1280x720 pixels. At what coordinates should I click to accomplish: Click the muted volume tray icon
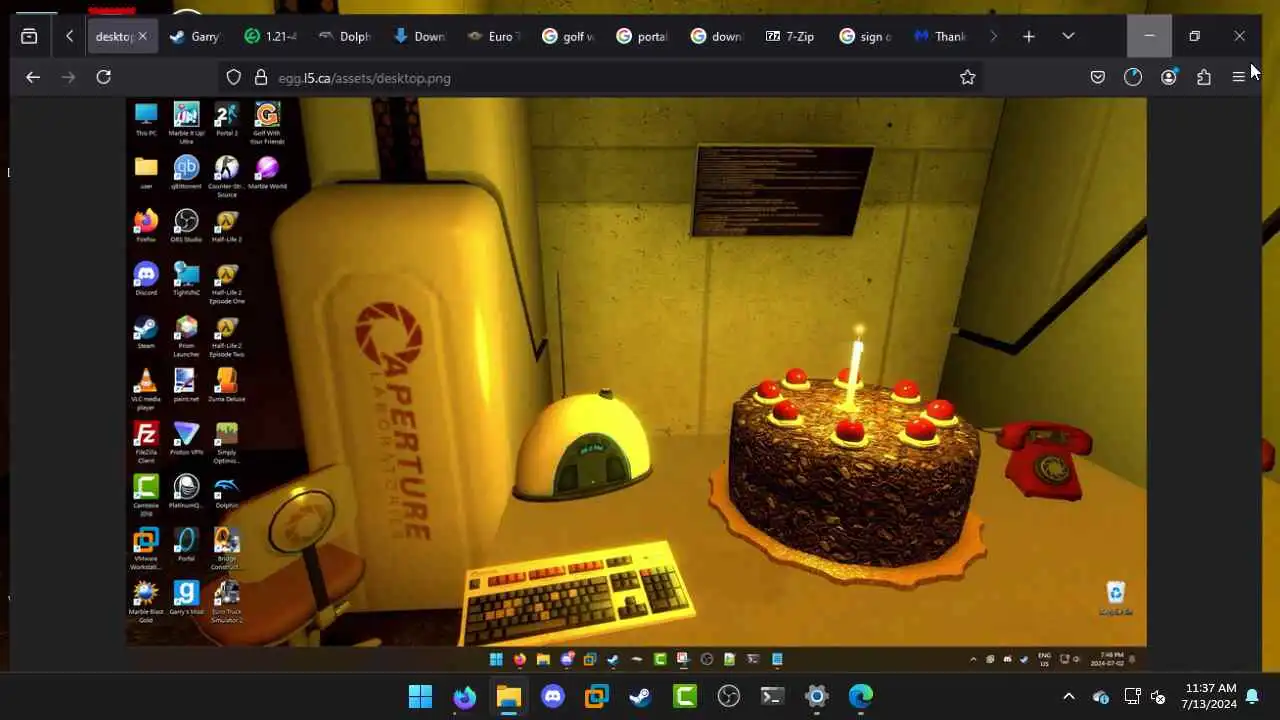[1158, 696]
